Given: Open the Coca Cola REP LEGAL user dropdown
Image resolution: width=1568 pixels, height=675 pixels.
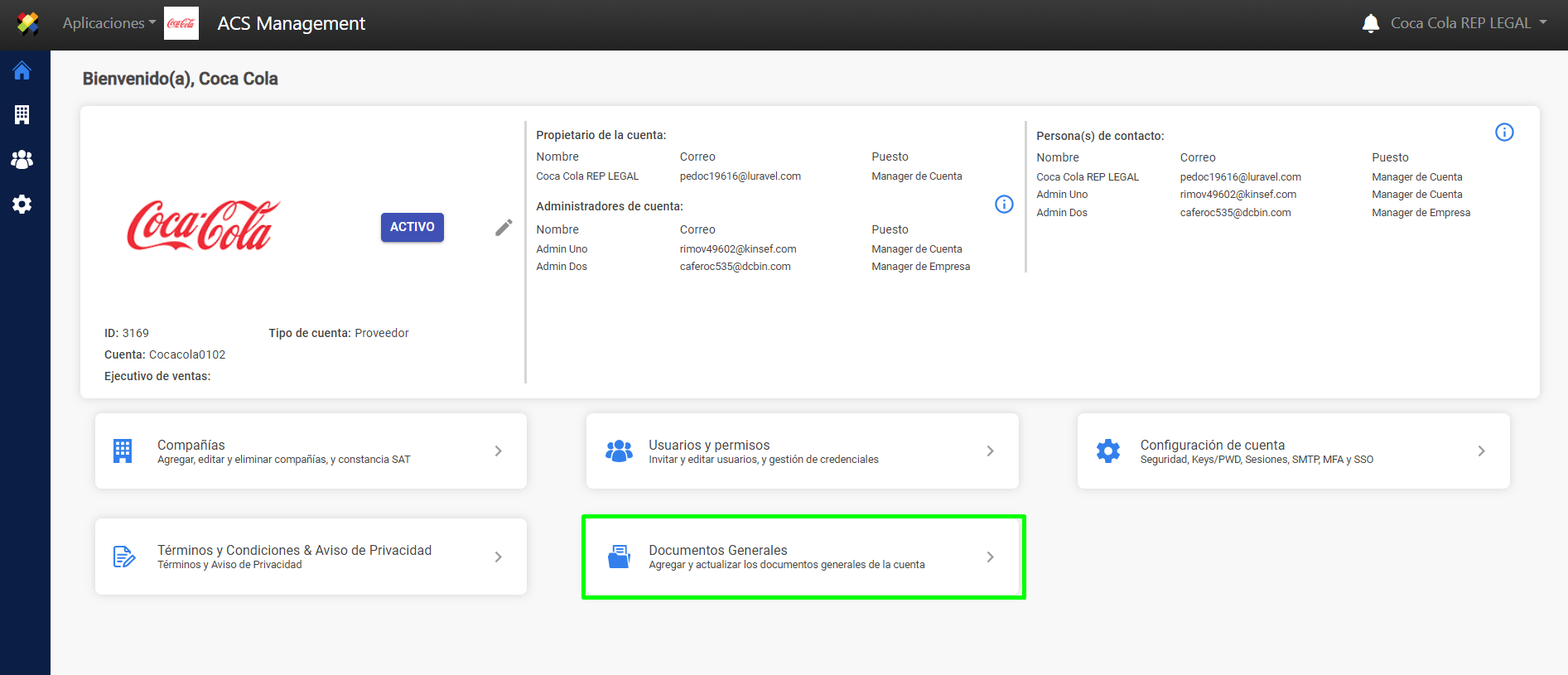Looking at the screenshot, I should (x=1468, y=23).
